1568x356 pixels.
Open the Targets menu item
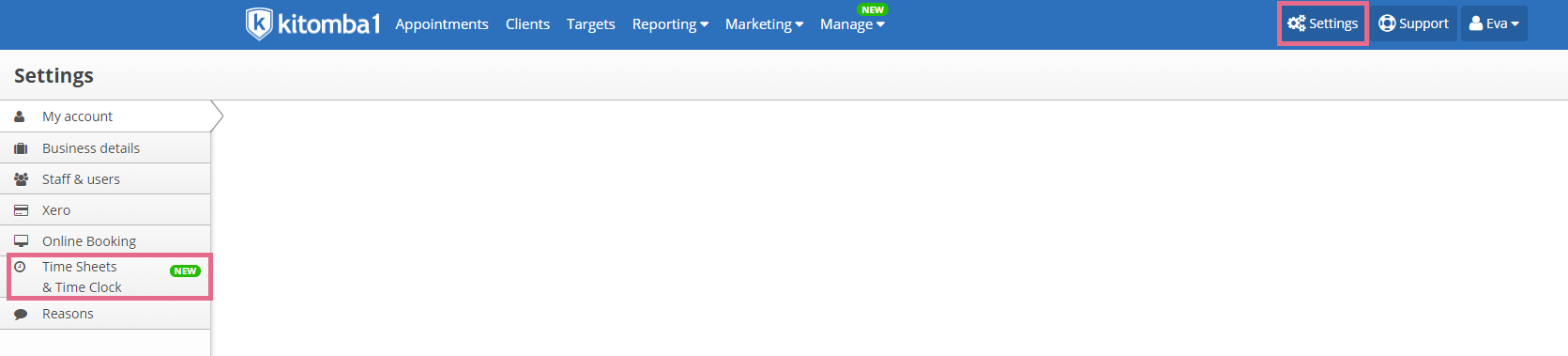591,24
